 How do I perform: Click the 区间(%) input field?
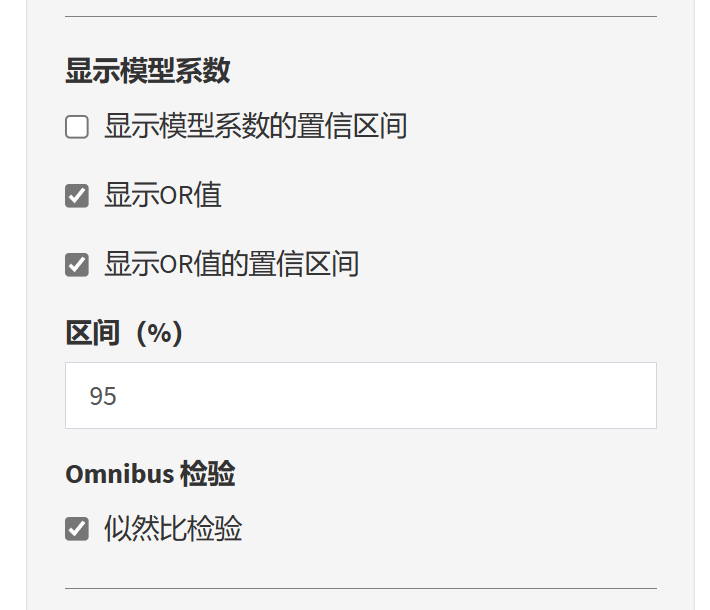(x=360, y=396)
